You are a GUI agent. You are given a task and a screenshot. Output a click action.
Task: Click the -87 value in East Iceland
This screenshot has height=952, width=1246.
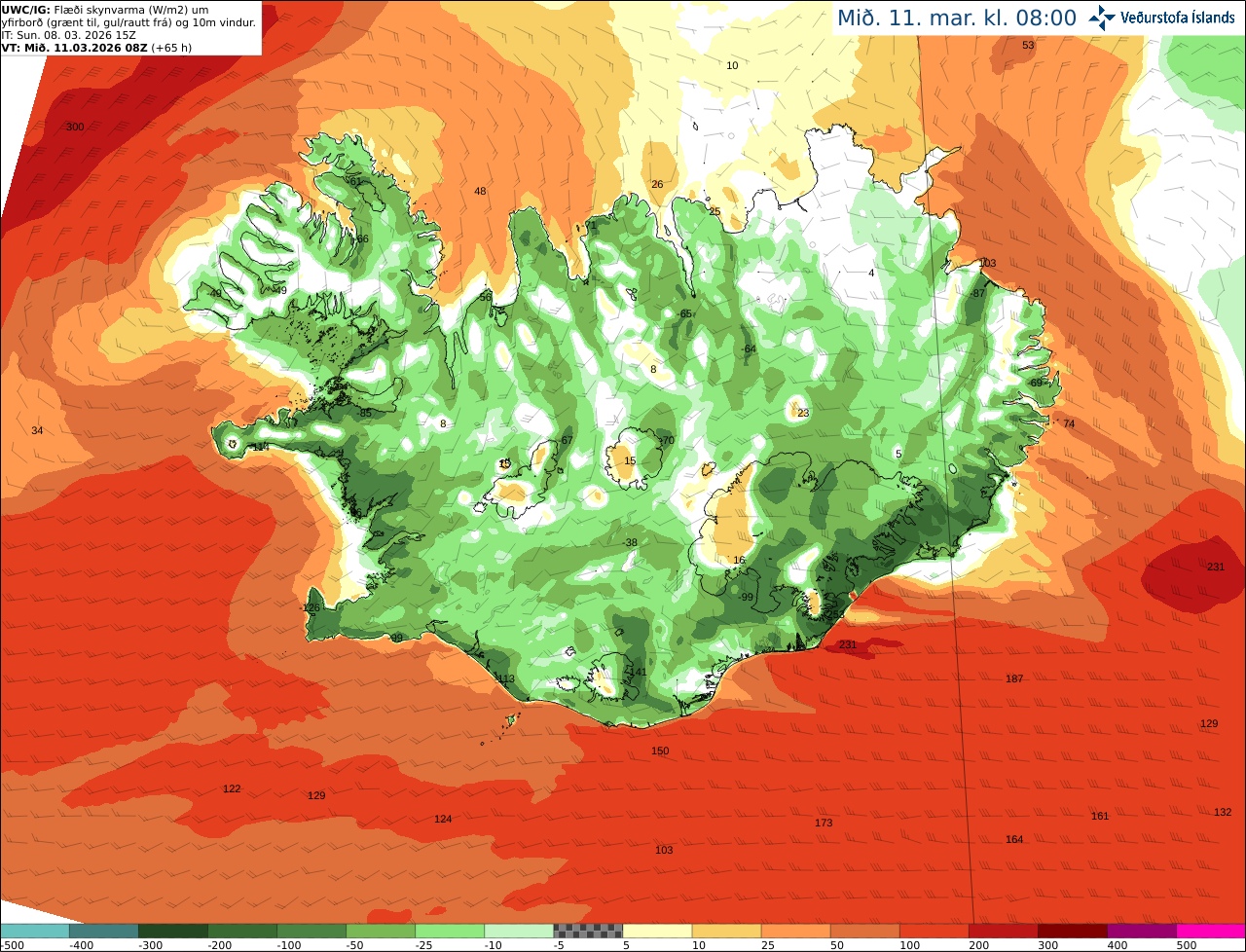tap(978, 294)
